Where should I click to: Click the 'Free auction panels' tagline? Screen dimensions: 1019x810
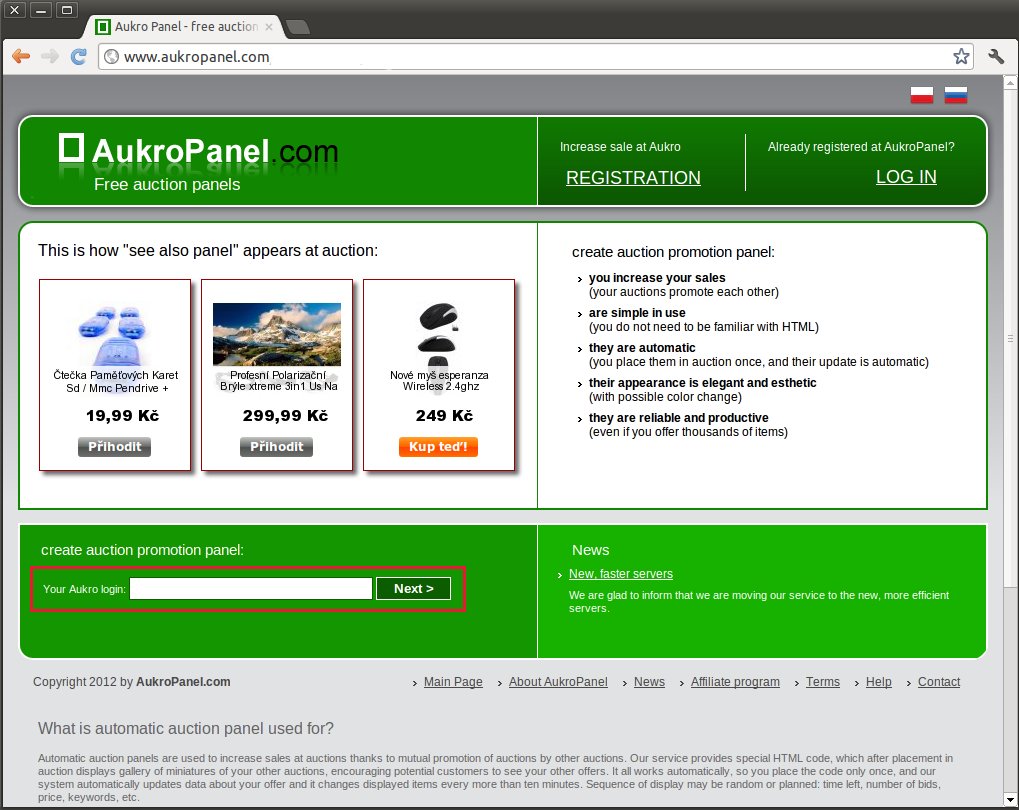[167, 185]
